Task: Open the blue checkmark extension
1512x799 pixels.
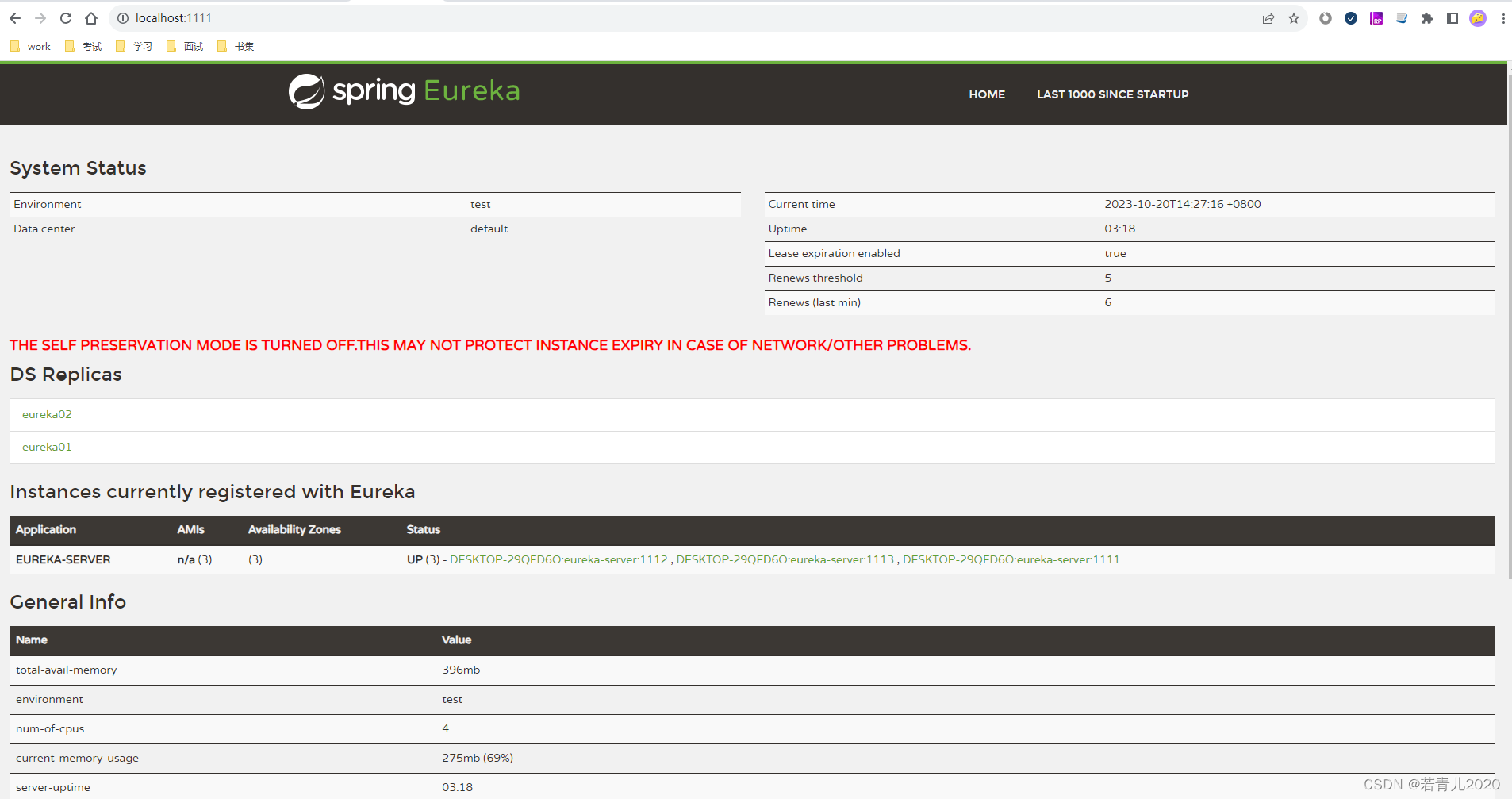Action: click(x=1351, y=18)
